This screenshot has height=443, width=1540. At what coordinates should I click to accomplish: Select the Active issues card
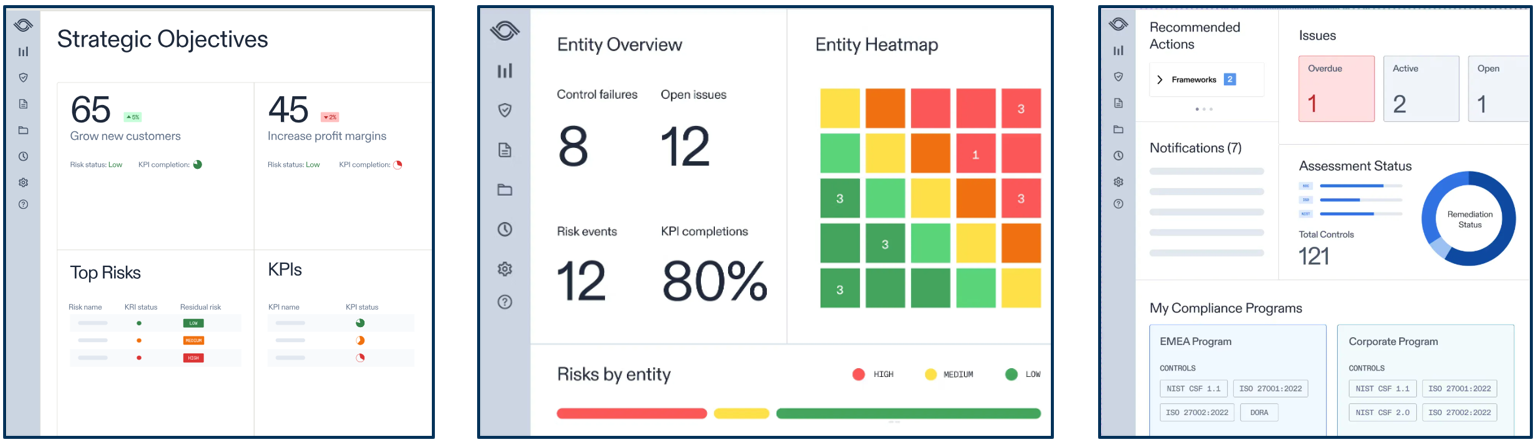coord(1421,88)
